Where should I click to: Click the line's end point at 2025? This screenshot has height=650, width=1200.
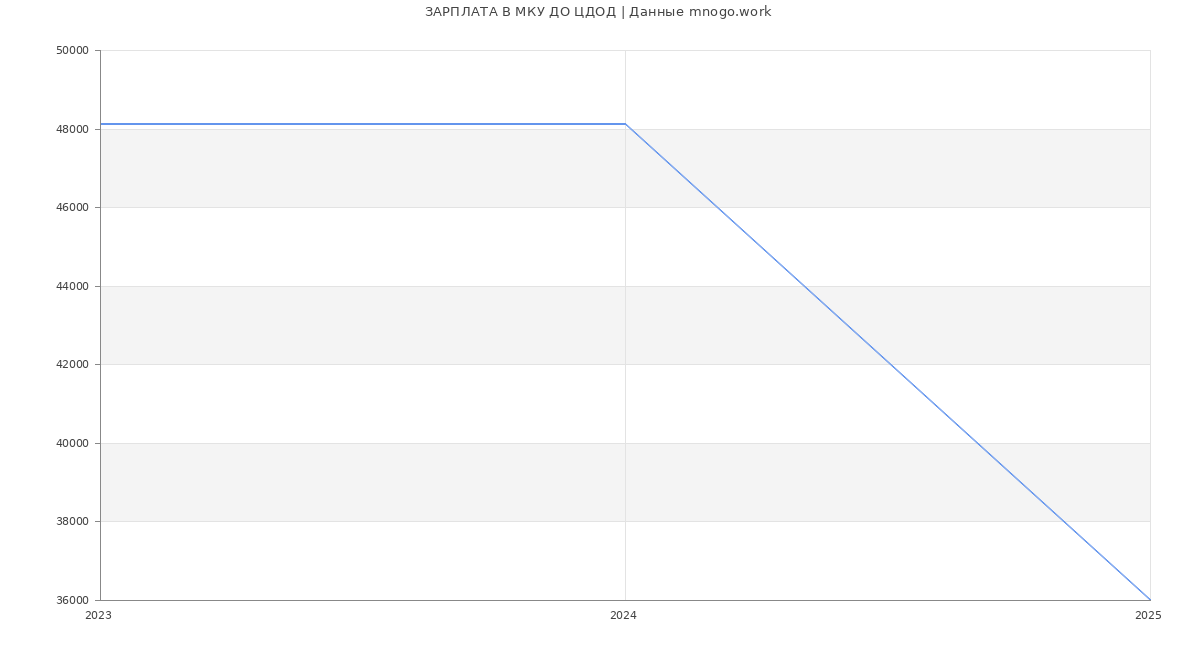point(1150,600)
